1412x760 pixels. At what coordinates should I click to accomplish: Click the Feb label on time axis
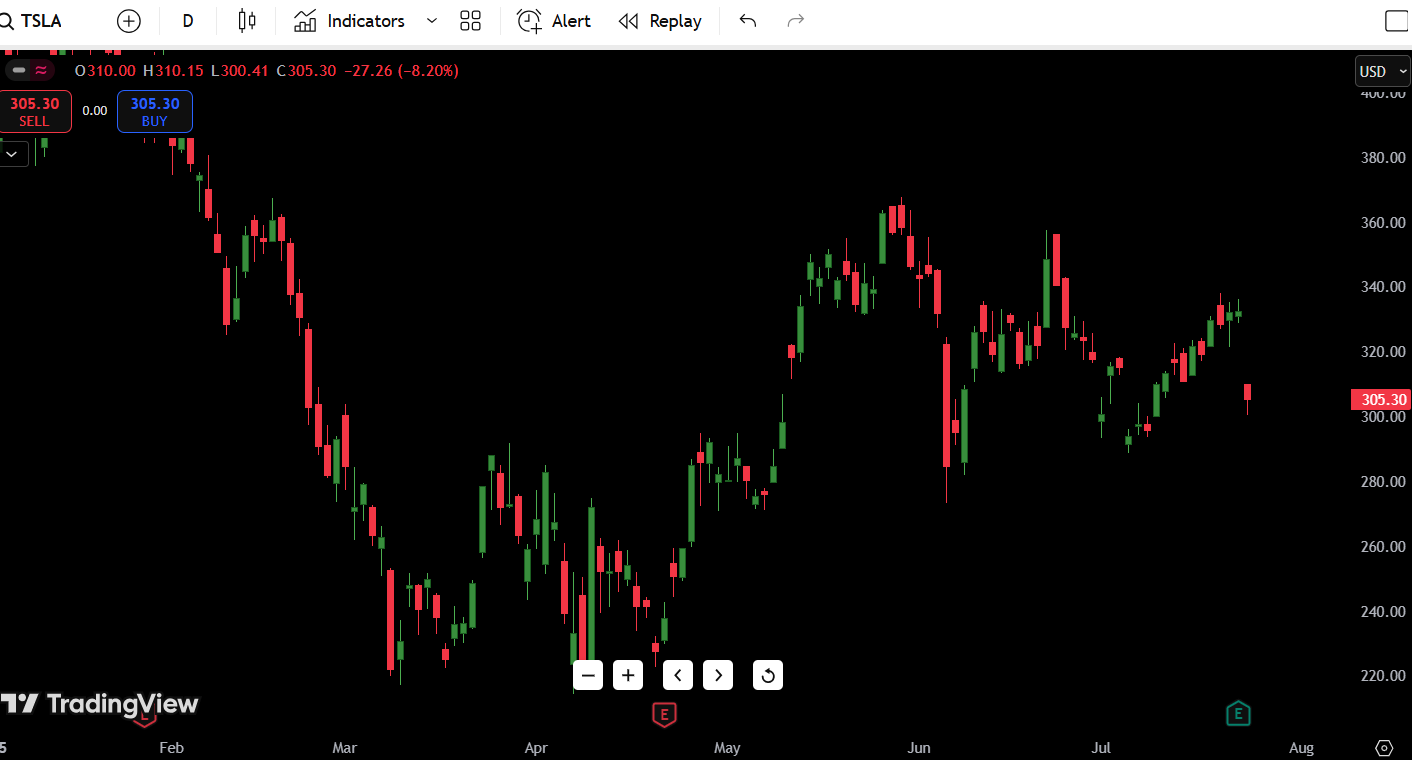[x=171, y=748]
